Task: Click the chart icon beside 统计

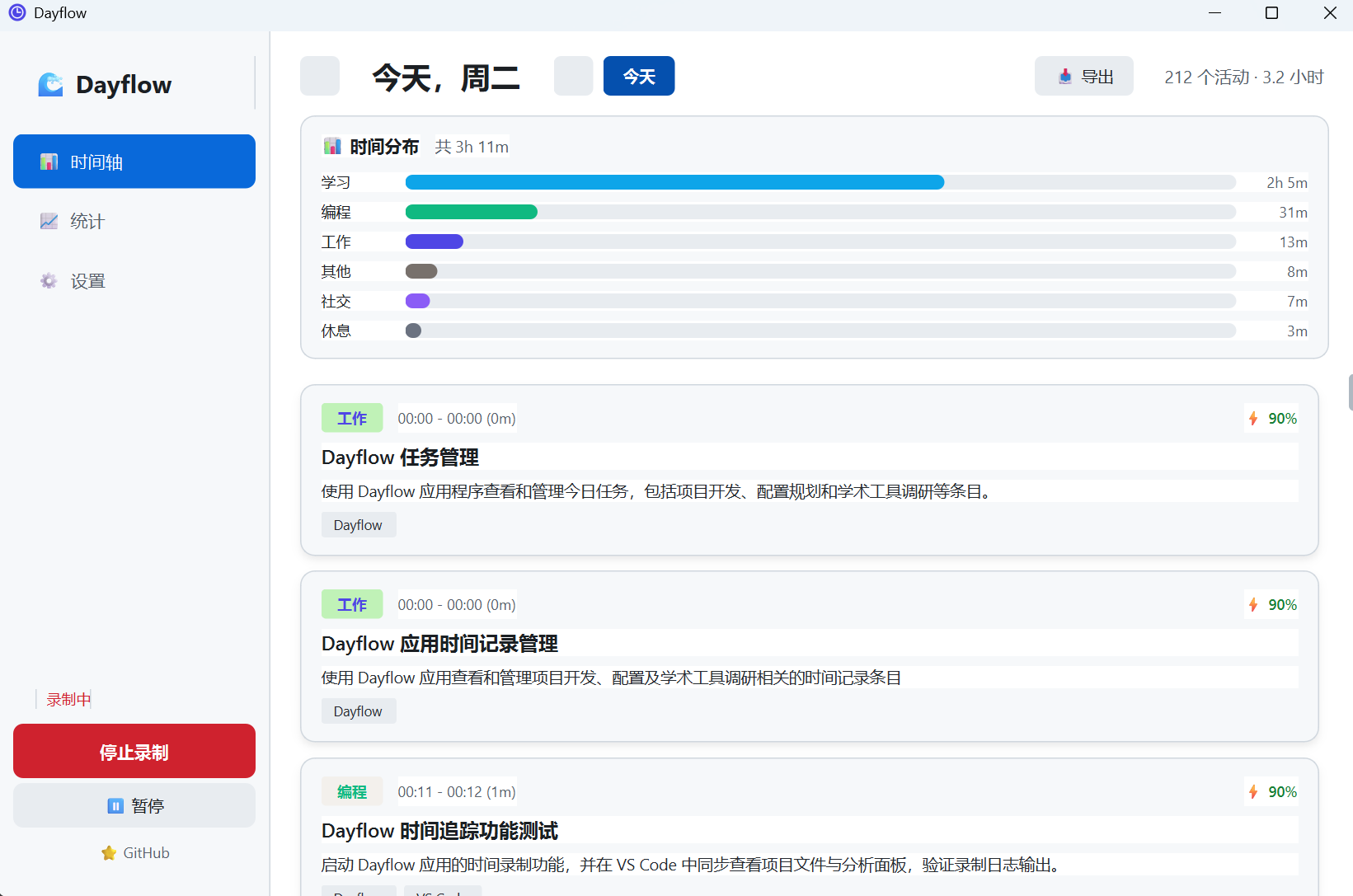Action: pos(49,221)
